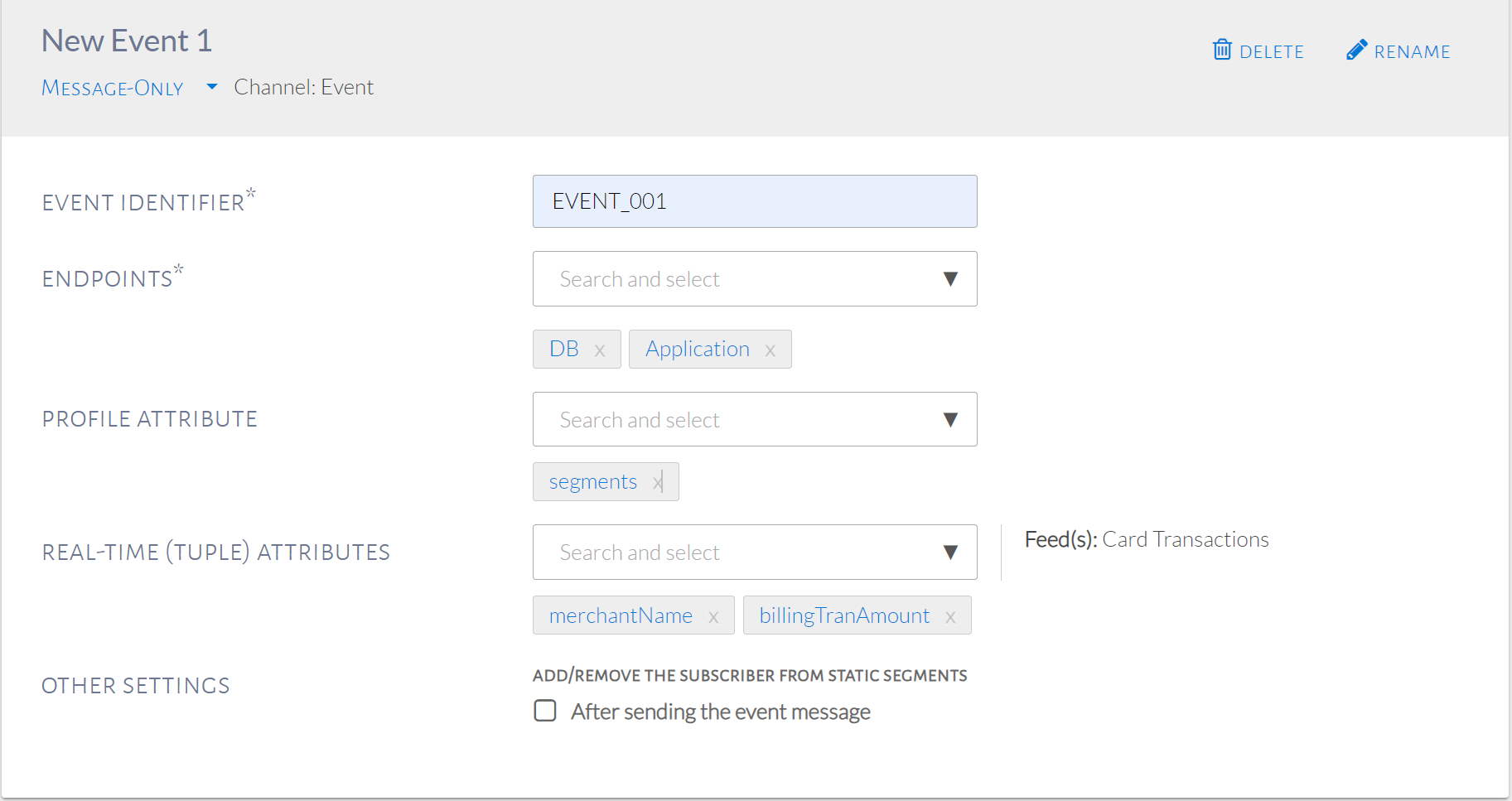Click the Profile Attribute search field
1512x801 pixels.
click(x=729, y=420)
